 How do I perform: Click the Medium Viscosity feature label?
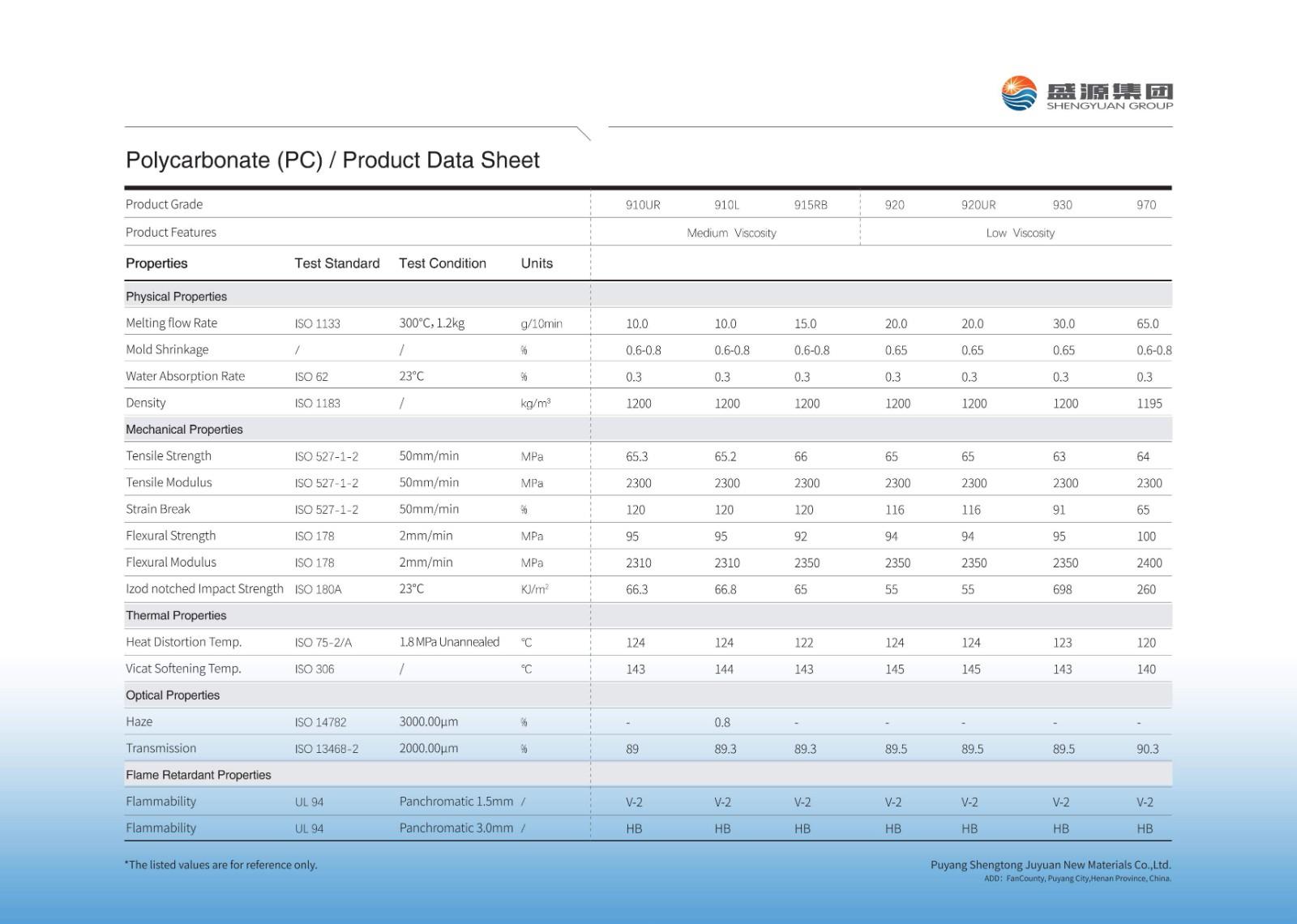click(x=731, y=233)
